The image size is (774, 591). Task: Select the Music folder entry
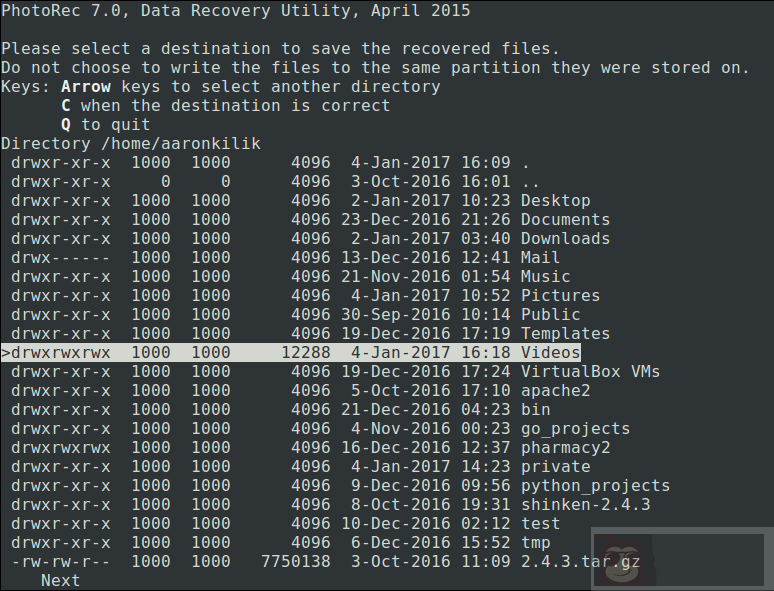tap(545, 277)
